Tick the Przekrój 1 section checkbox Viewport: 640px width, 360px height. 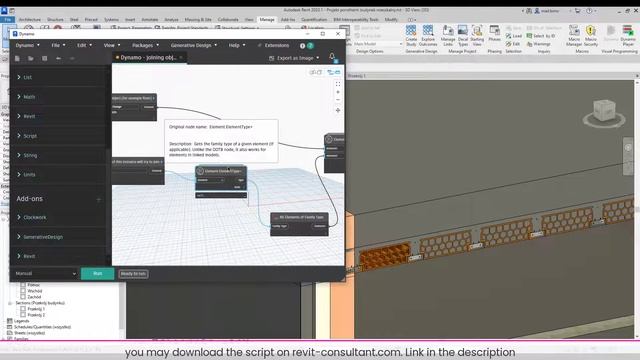coord(23,309)
